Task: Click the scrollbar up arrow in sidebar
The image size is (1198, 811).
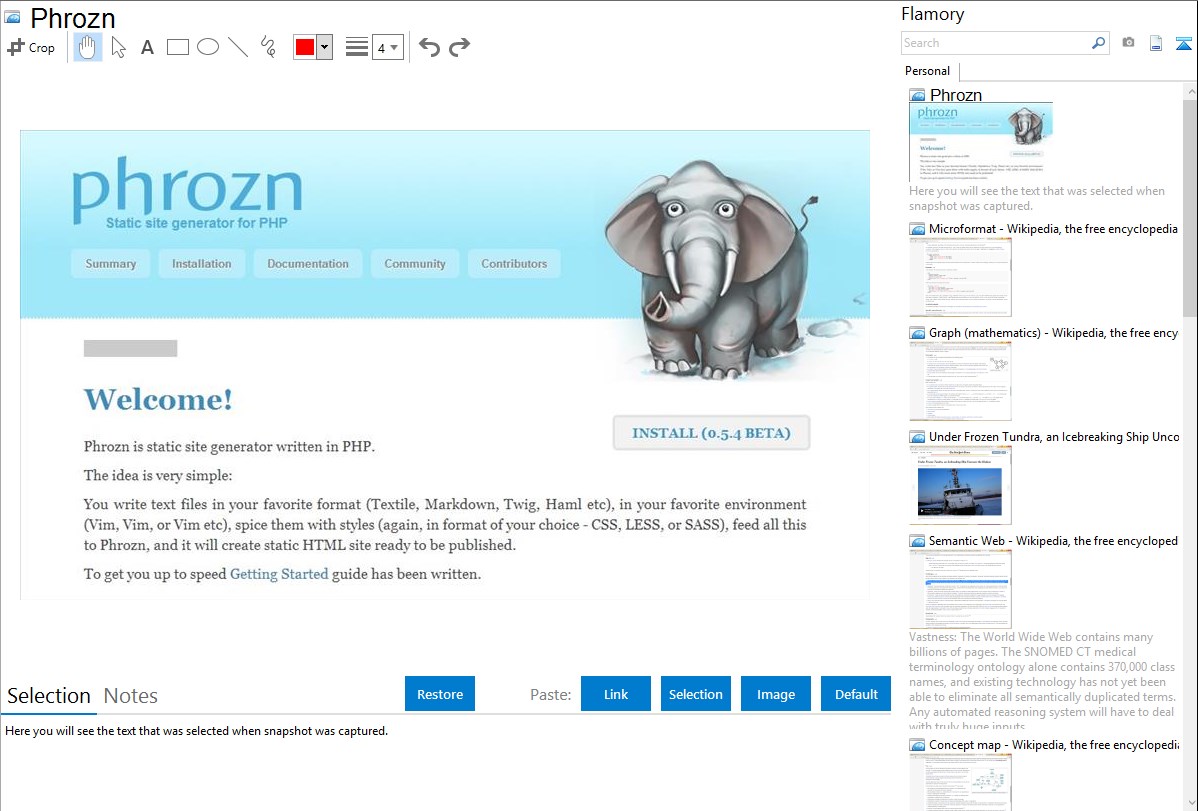Action: pos(1190,91)
